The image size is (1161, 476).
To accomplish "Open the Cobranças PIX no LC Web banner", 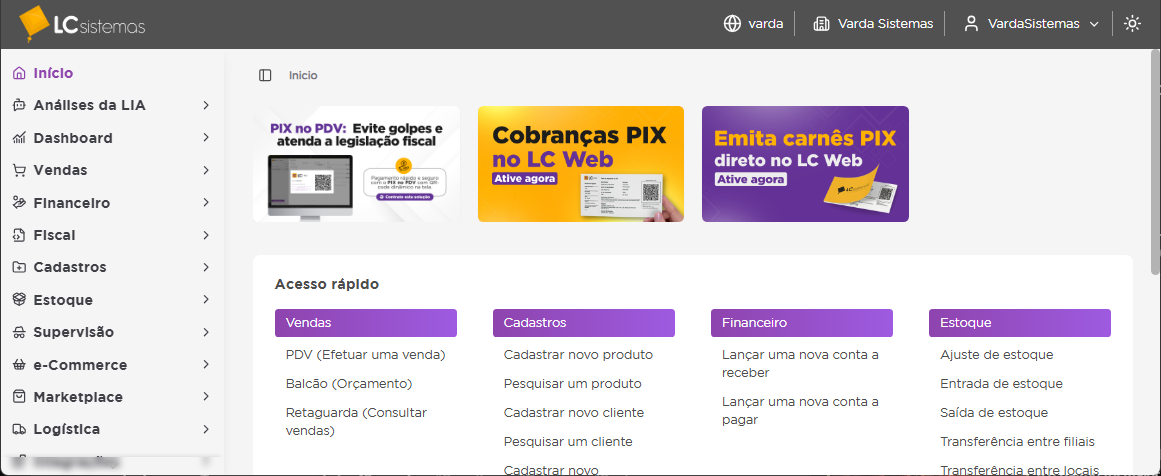I will coord(580,164).
